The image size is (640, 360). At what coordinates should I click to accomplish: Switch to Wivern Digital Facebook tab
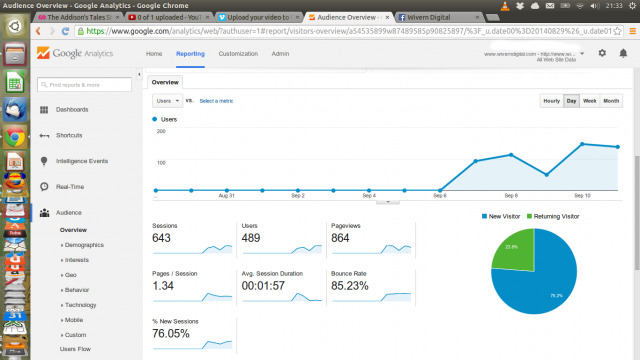point(439,17)
